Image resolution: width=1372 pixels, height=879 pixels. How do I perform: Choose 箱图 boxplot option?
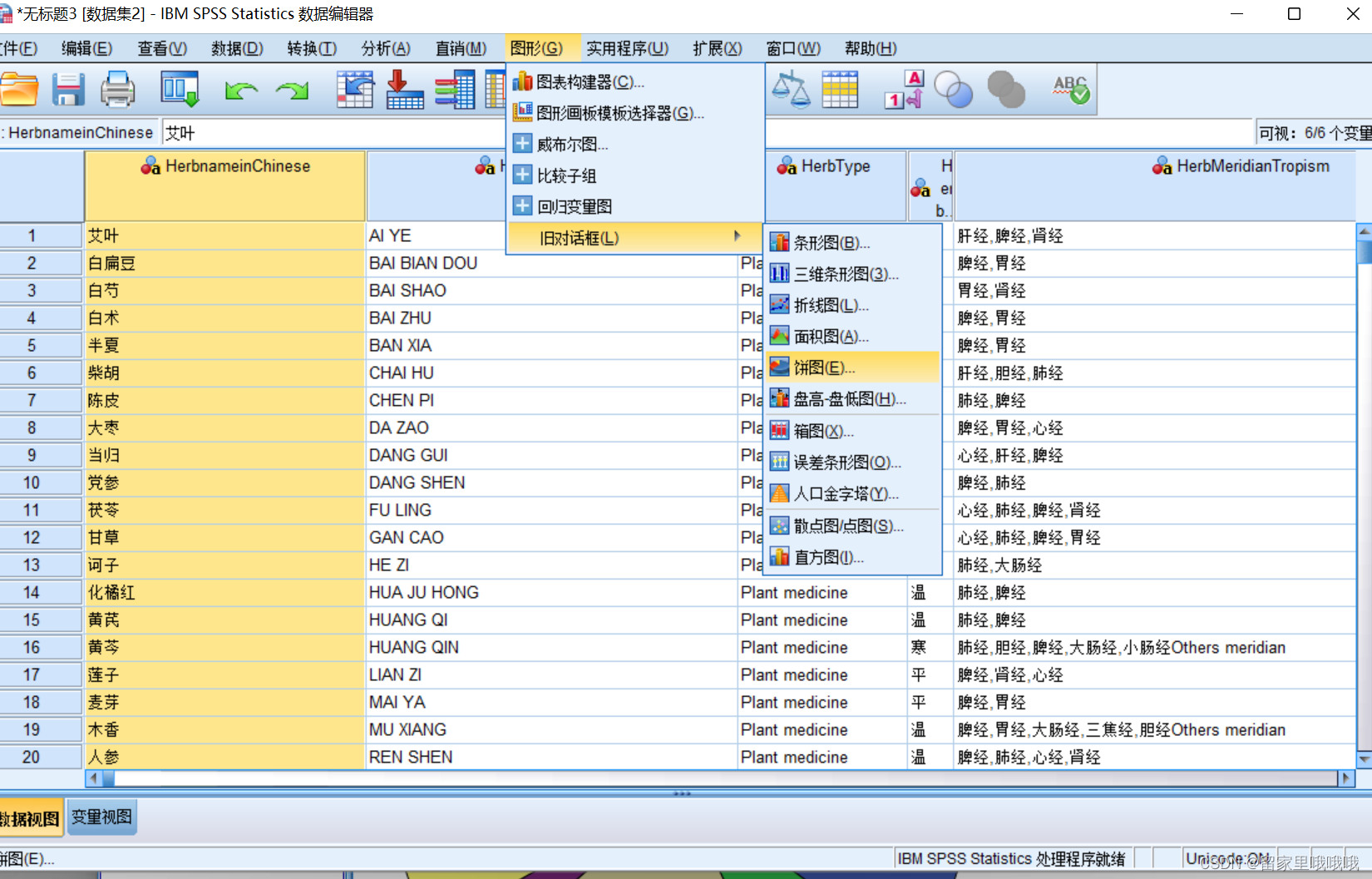tap(853, 431)
